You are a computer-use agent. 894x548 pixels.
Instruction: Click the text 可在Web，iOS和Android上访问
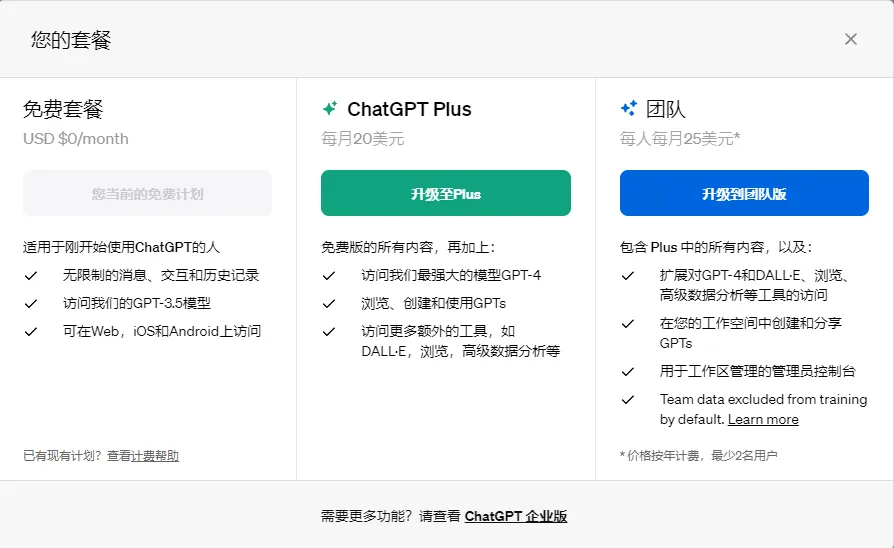coord(162,331)
